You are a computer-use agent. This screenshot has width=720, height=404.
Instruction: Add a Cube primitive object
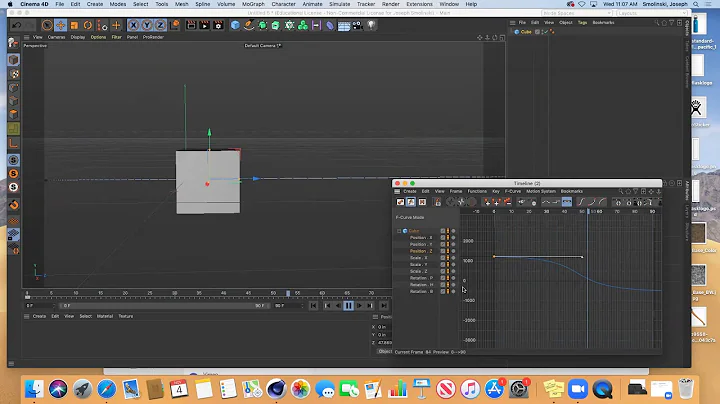(235, 25)
